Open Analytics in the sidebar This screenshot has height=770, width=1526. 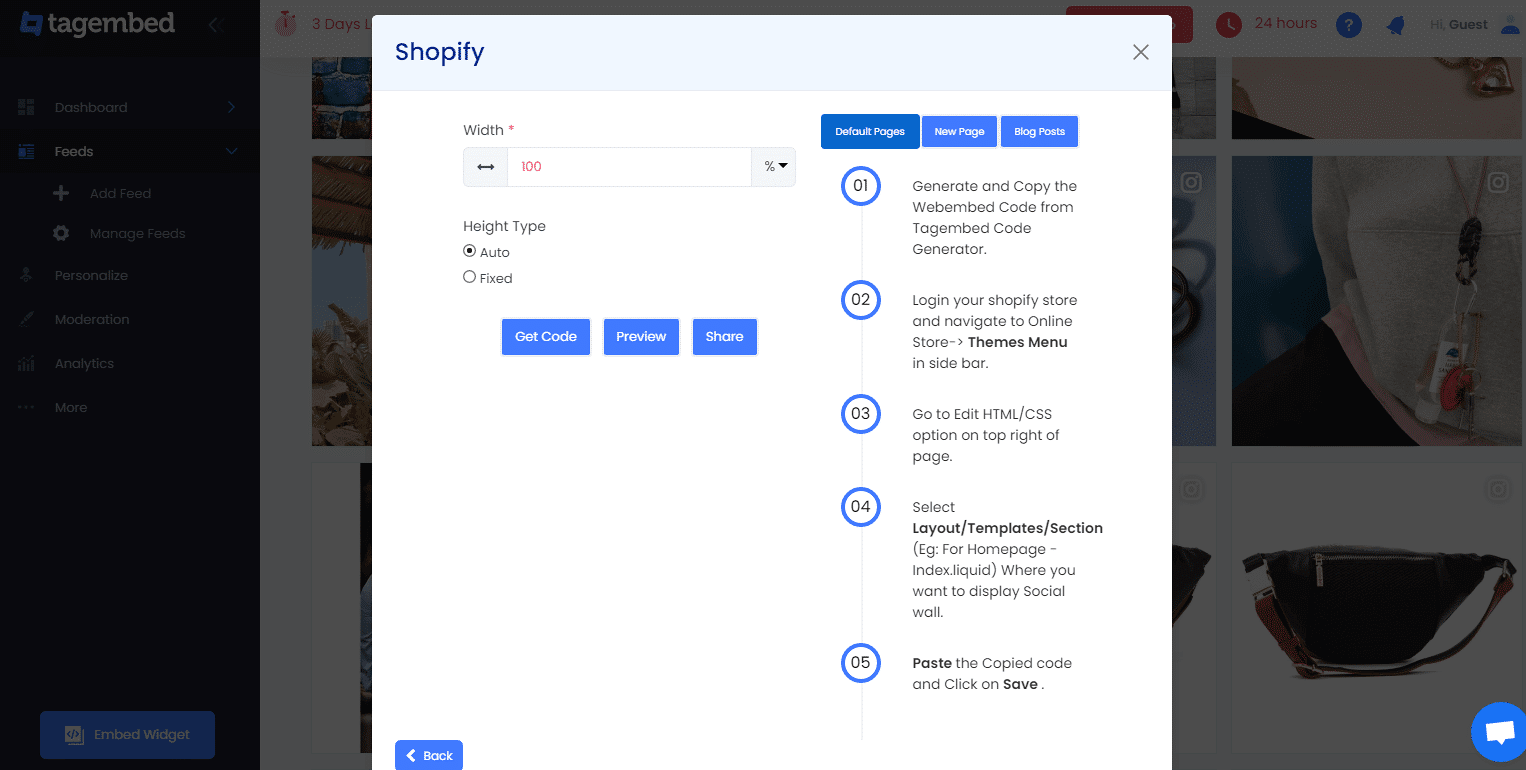coord(84,363)
